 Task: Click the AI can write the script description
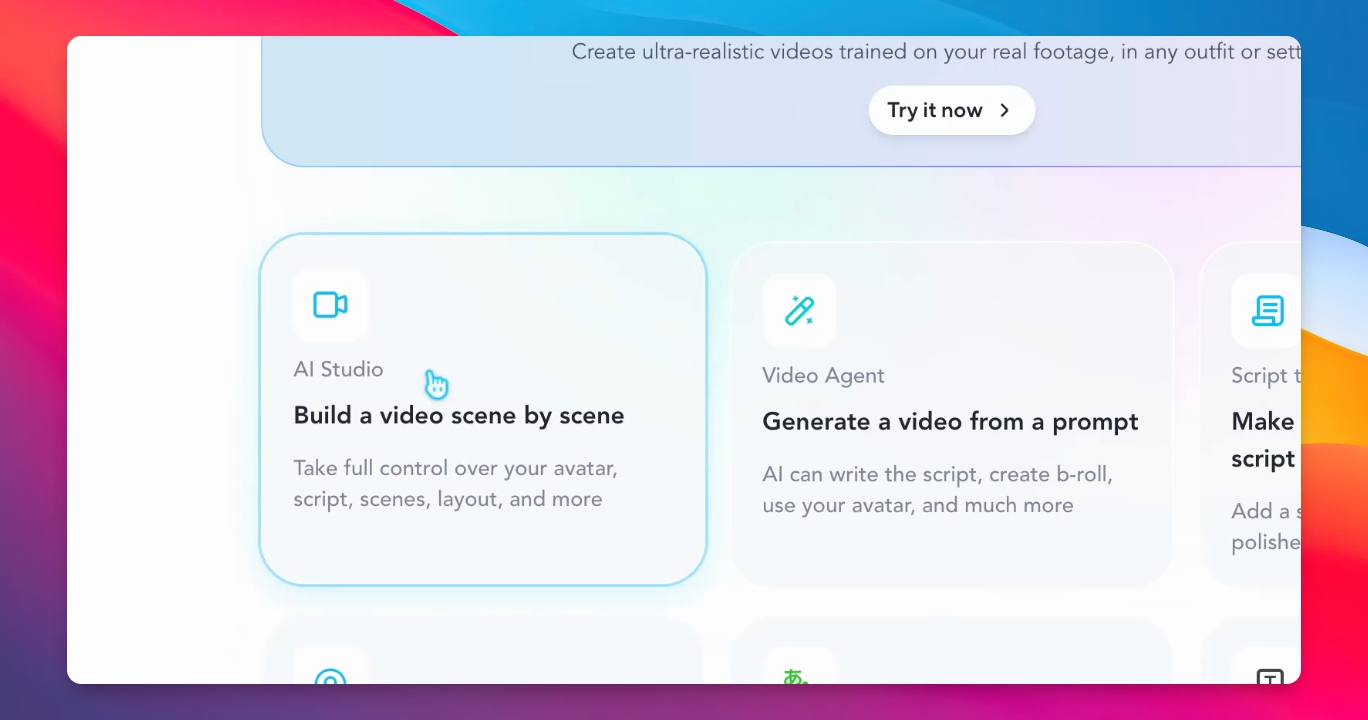(937, 489)
